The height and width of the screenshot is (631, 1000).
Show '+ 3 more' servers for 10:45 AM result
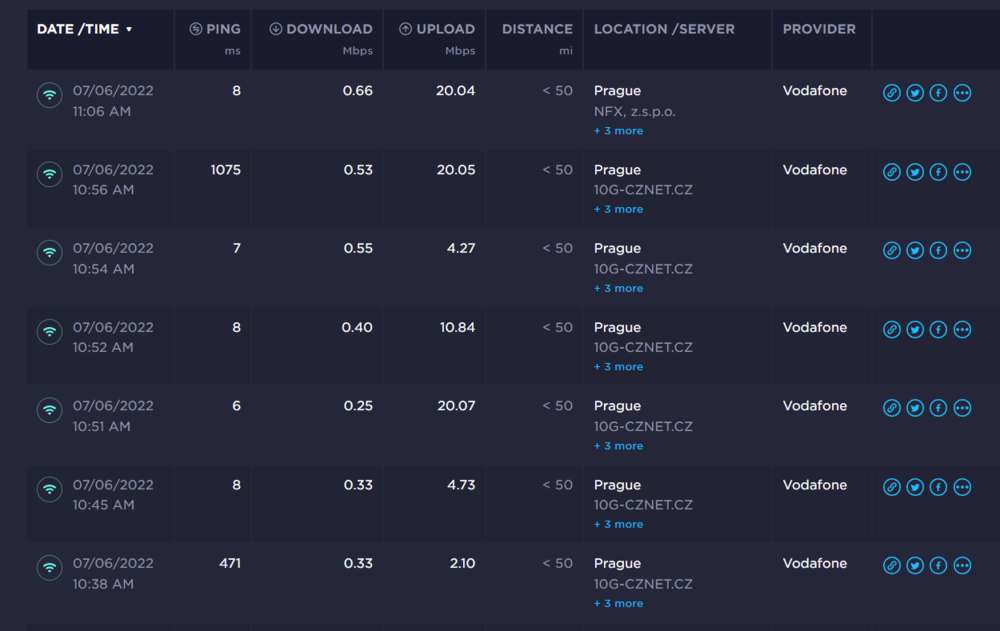618,524
